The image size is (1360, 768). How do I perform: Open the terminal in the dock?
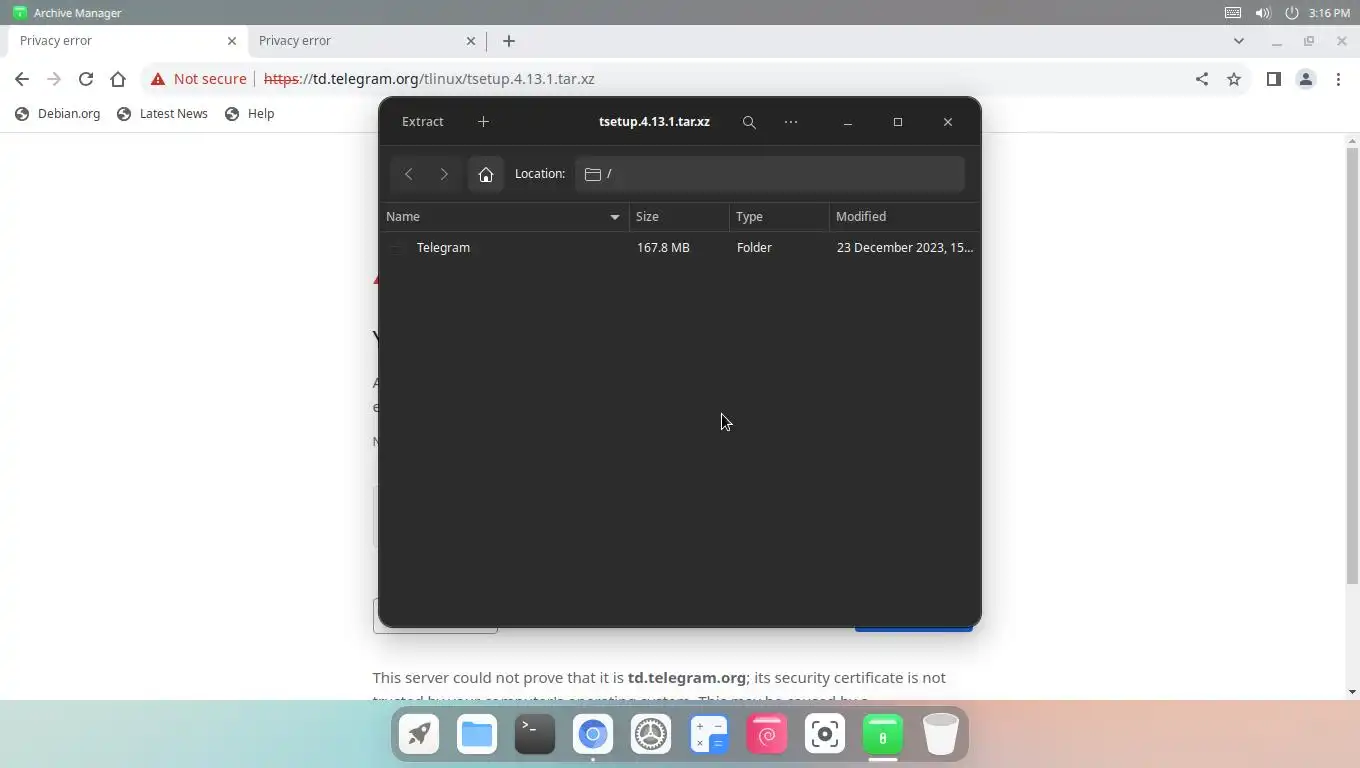point(535,735)
